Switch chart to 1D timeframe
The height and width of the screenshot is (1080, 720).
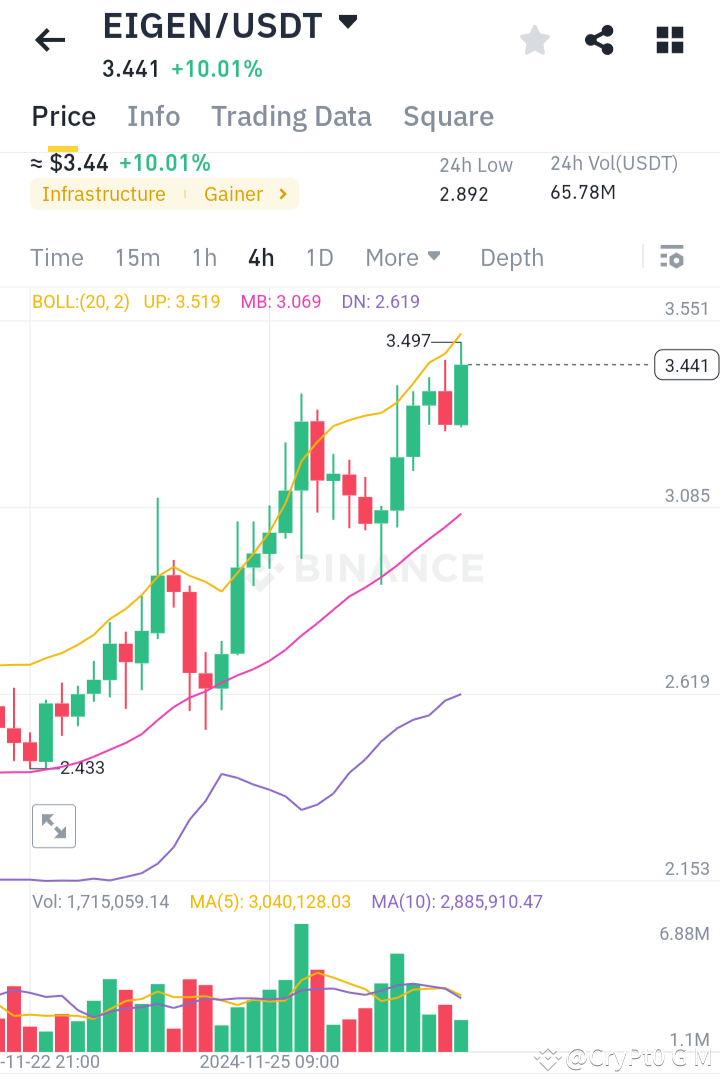coord(319,257)
